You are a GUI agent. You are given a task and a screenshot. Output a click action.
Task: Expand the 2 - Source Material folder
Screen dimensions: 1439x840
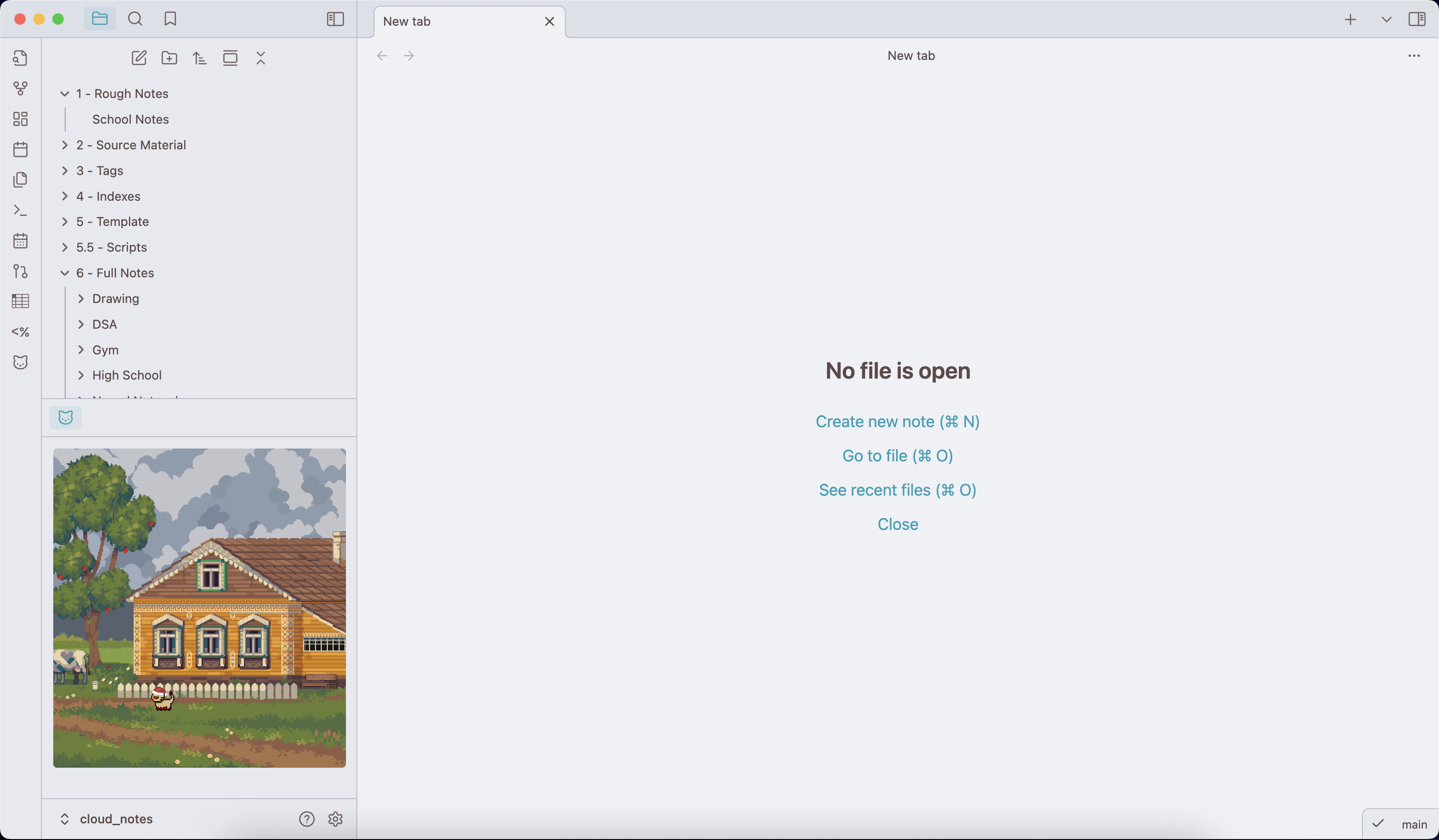click(65, 145)
